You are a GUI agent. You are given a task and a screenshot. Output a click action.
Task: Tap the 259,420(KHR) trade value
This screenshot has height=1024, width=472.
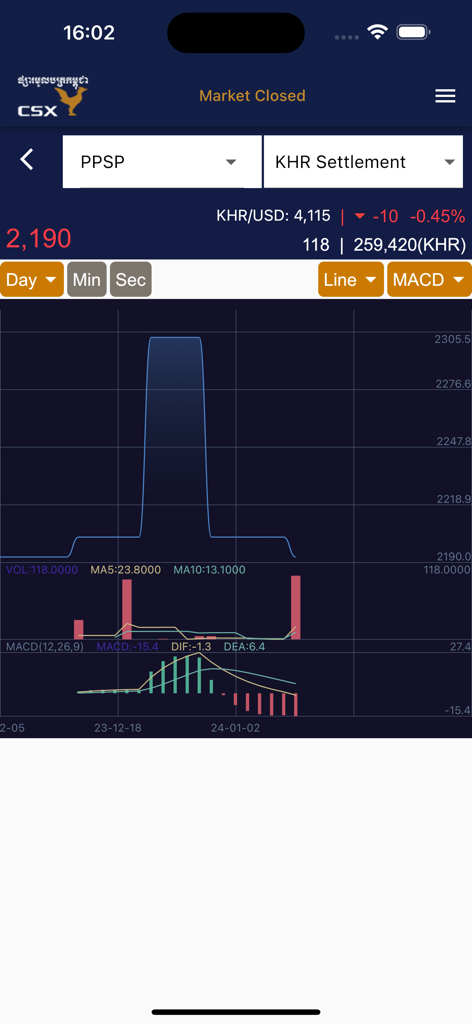coord(409,245)
